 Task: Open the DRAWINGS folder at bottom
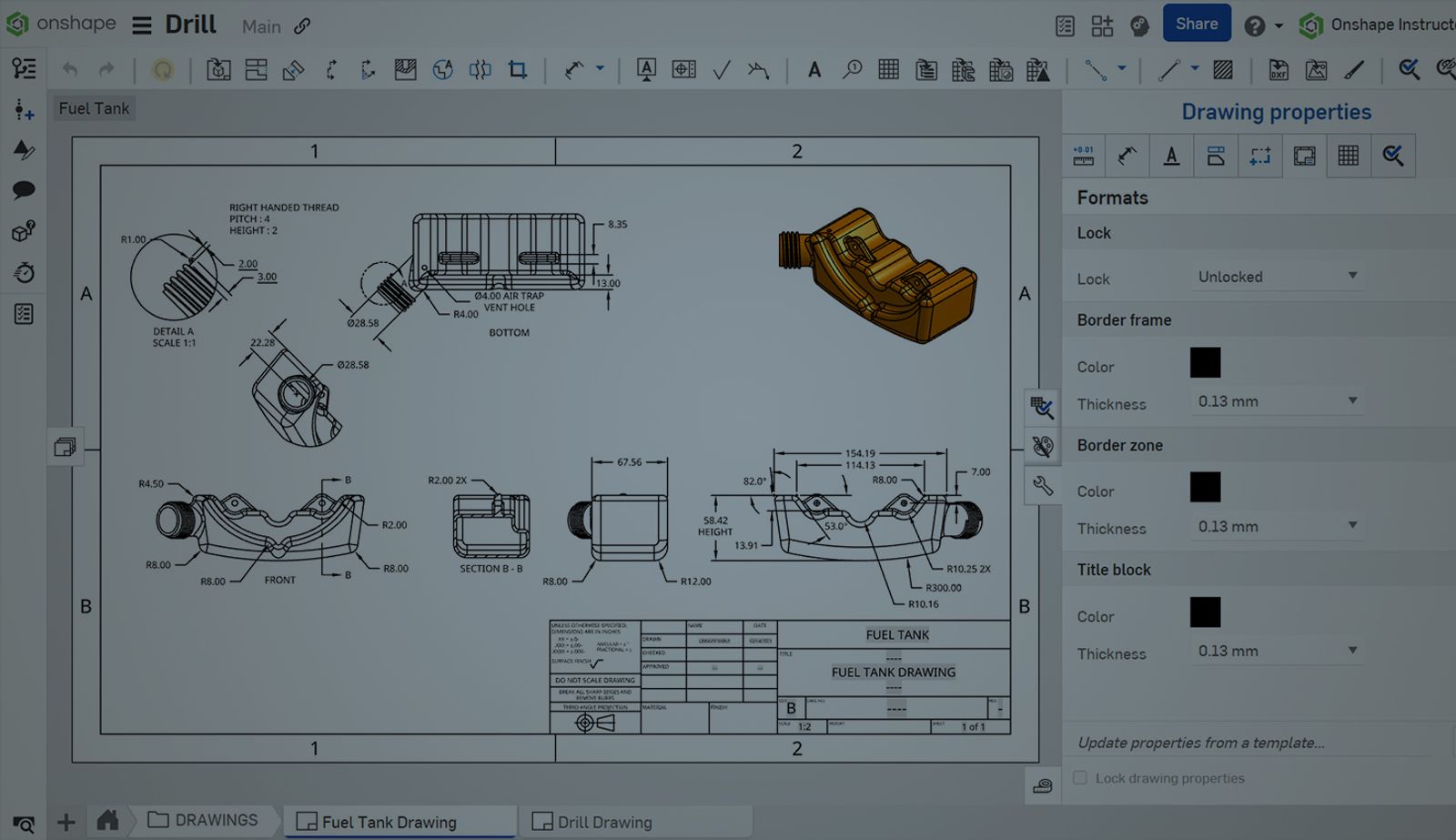[203, 820]
